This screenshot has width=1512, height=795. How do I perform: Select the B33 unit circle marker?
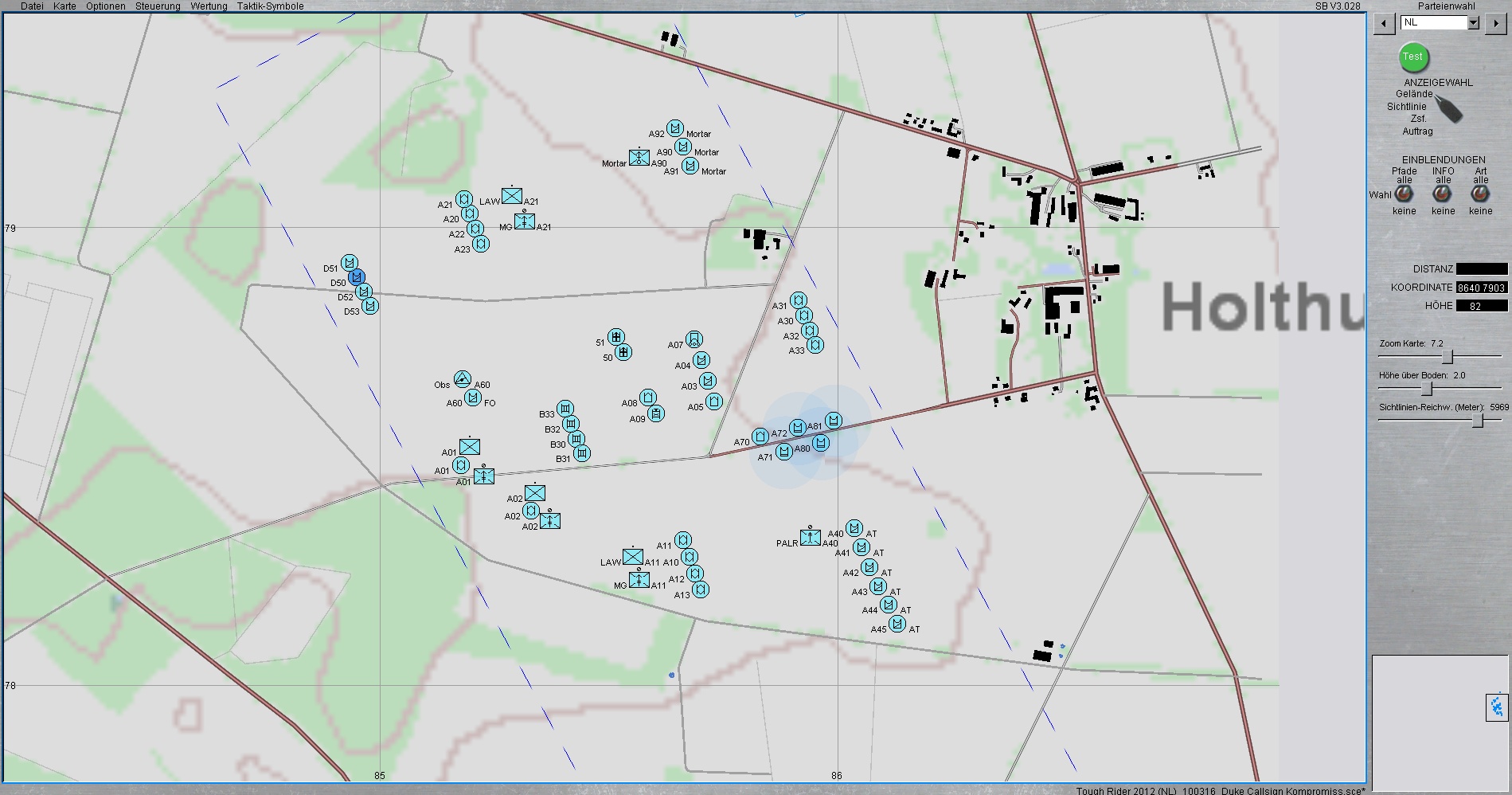[x=565, y=409]
